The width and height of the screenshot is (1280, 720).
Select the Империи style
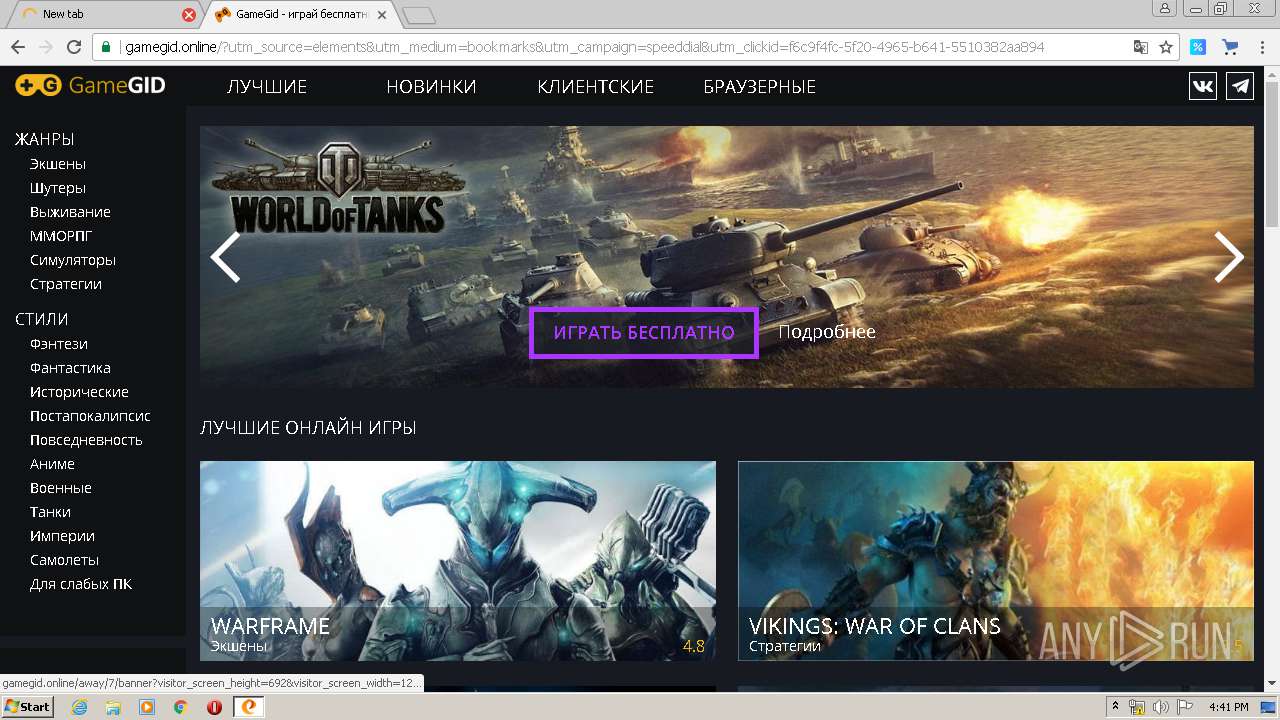click(62, 536)
